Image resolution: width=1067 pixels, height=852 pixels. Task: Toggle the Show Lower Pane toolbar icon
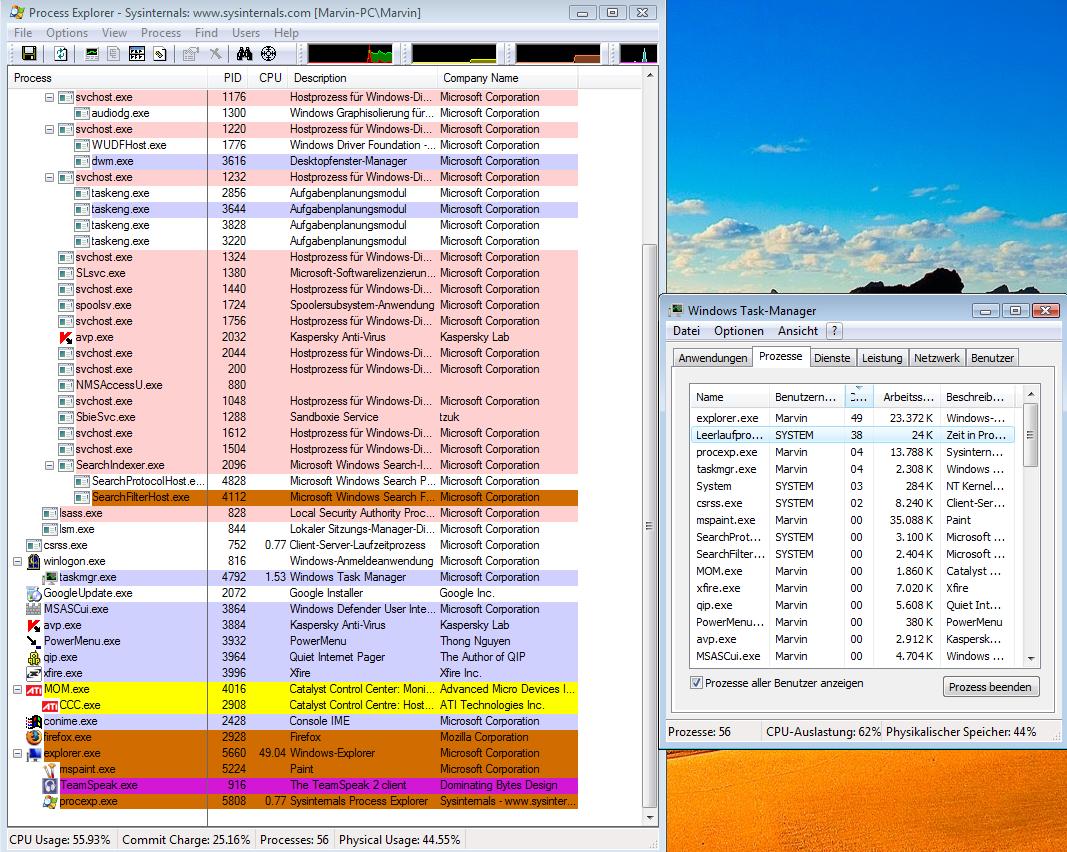click(137, 53)
